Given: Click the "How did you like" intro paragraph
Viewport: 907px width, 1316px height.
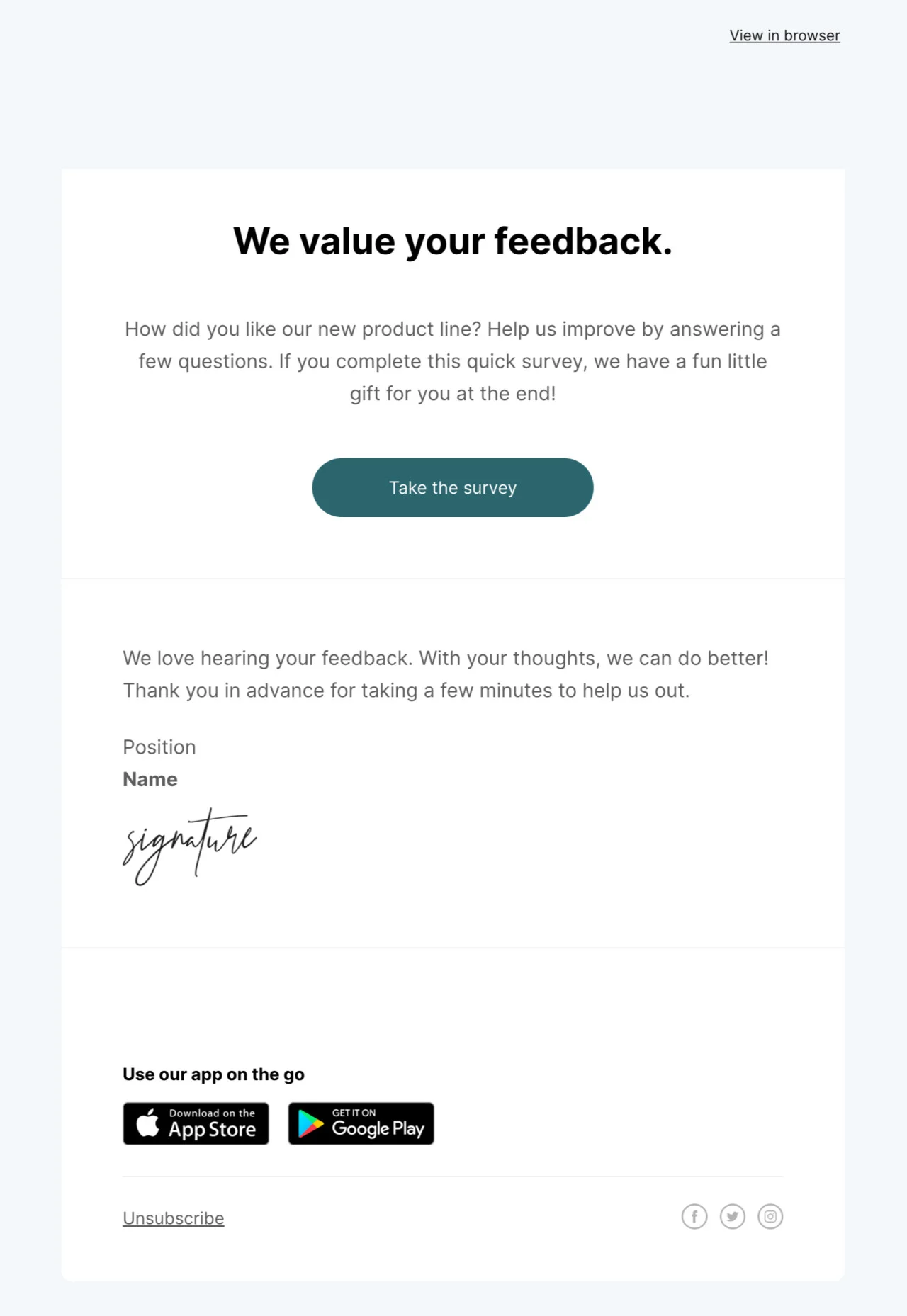Looking at the screenshot, I should coord(453,361).
